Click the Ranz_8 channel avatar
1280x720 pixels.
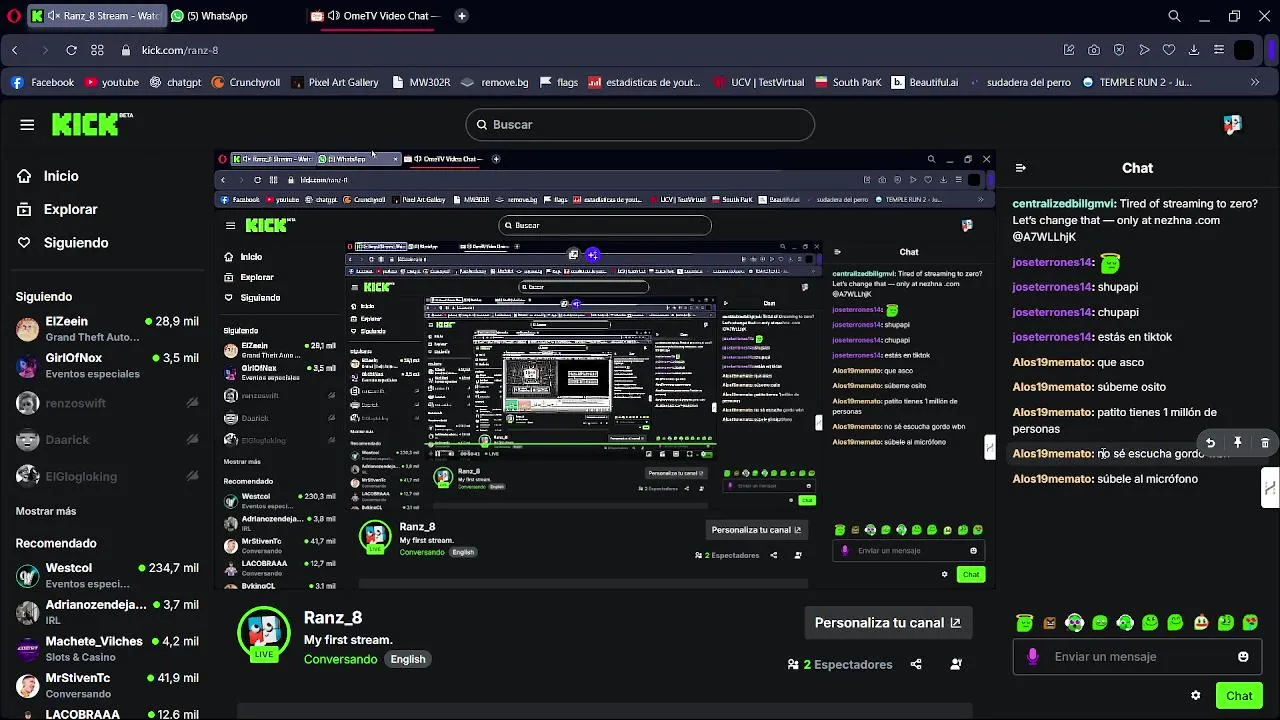pos(264,633)
